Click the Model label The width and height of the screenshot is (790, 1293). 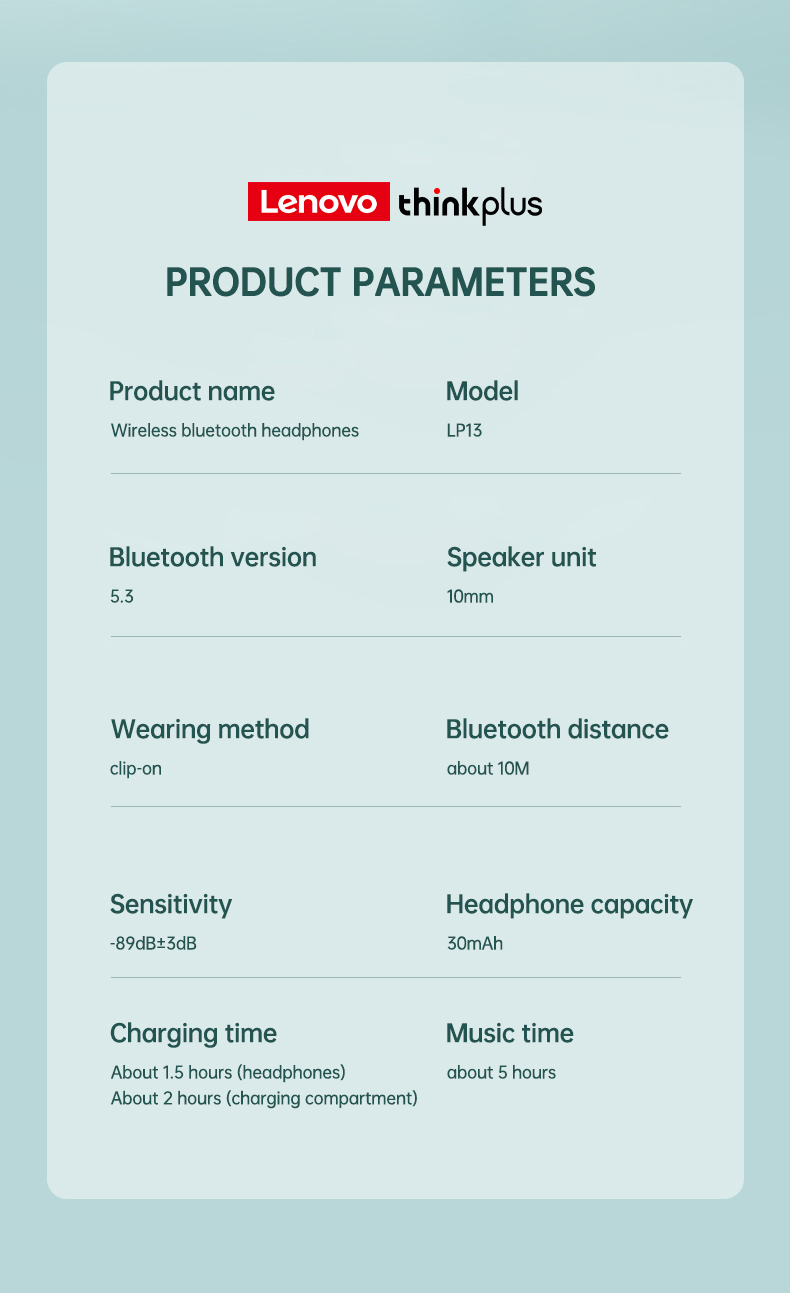tap(482, 391)
